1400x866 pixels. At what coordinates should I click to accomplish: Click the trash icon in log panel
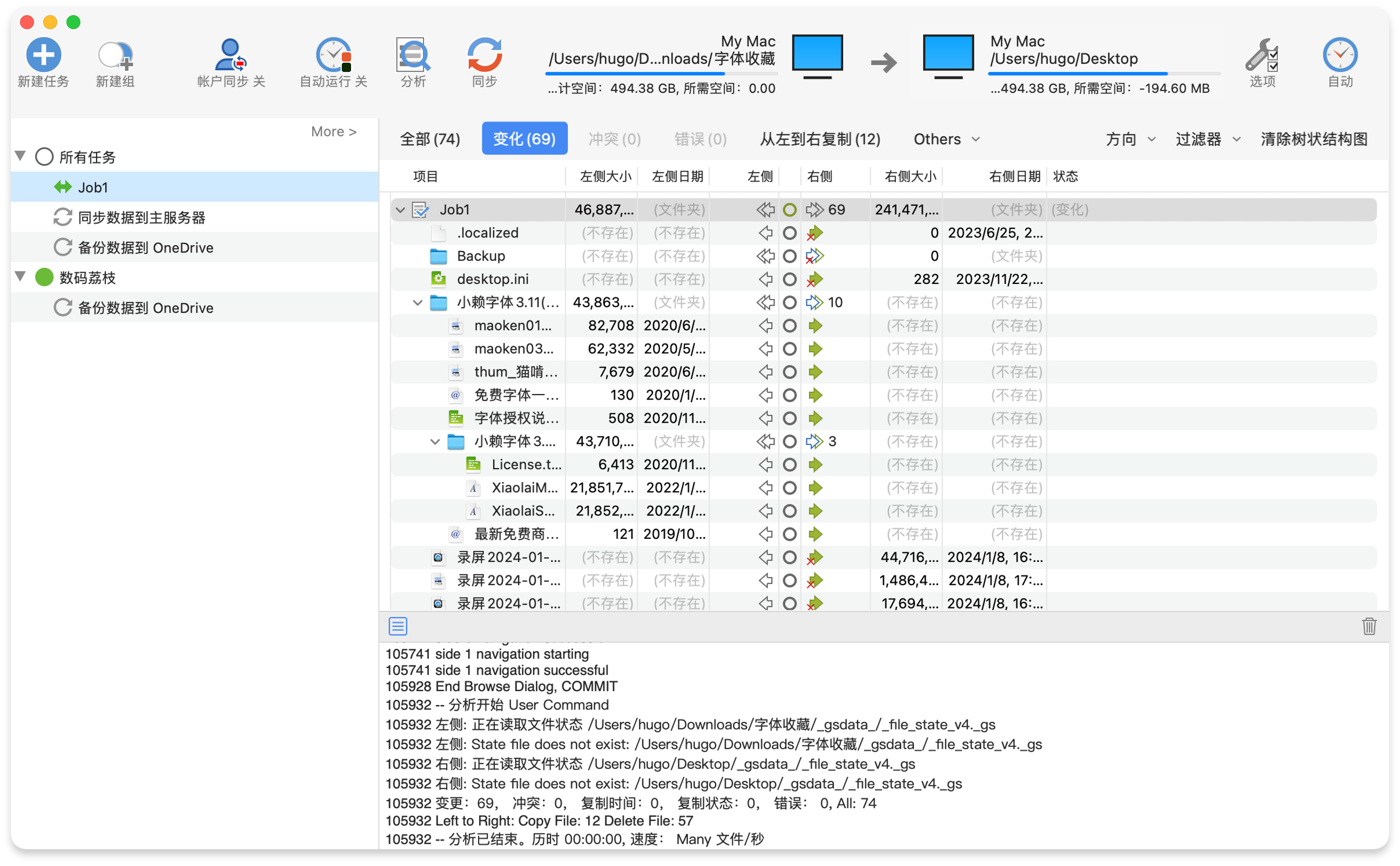point(1369,626)
